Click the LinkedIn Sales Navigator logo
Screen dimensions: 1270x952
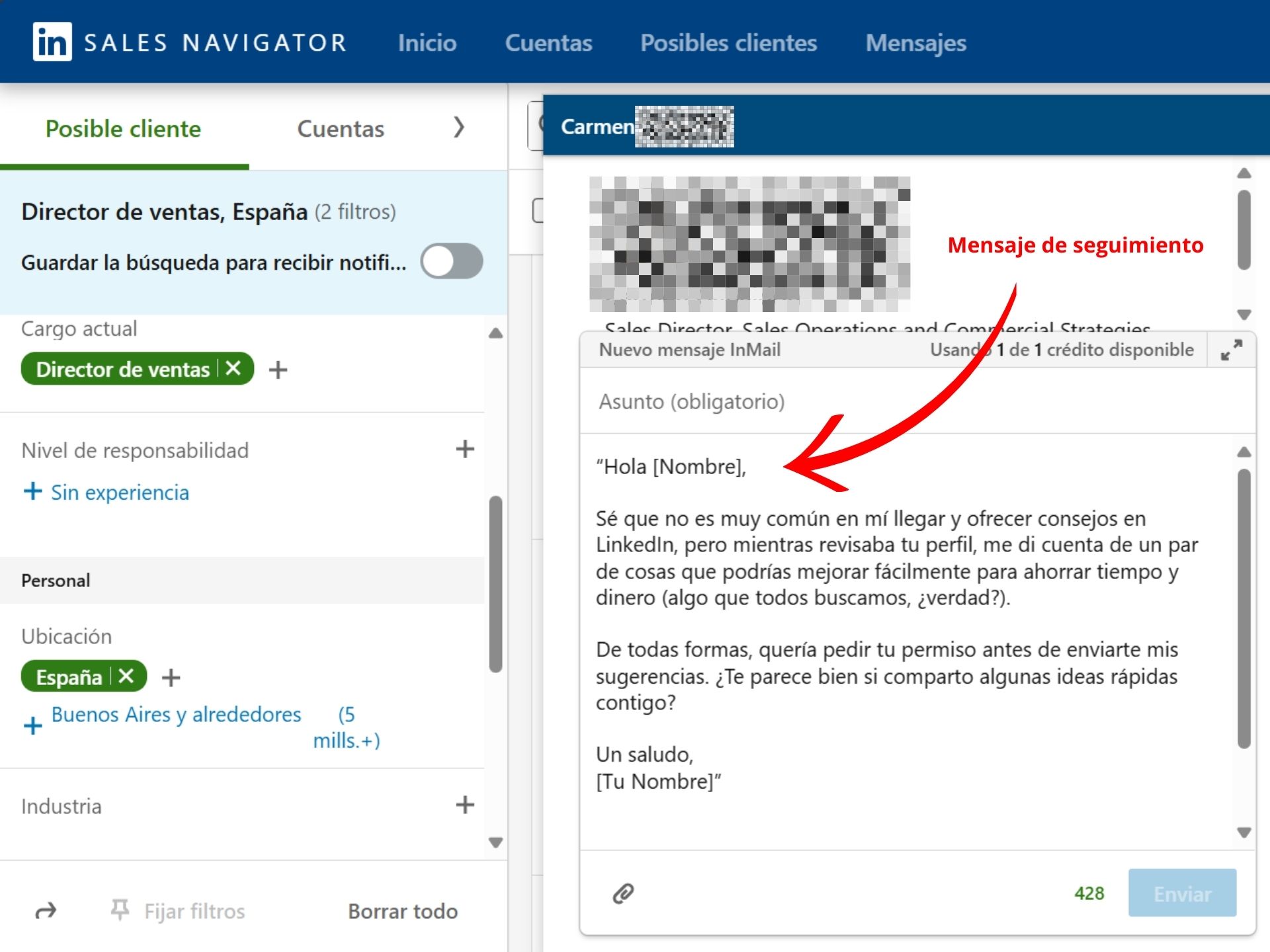coord(190,42)
